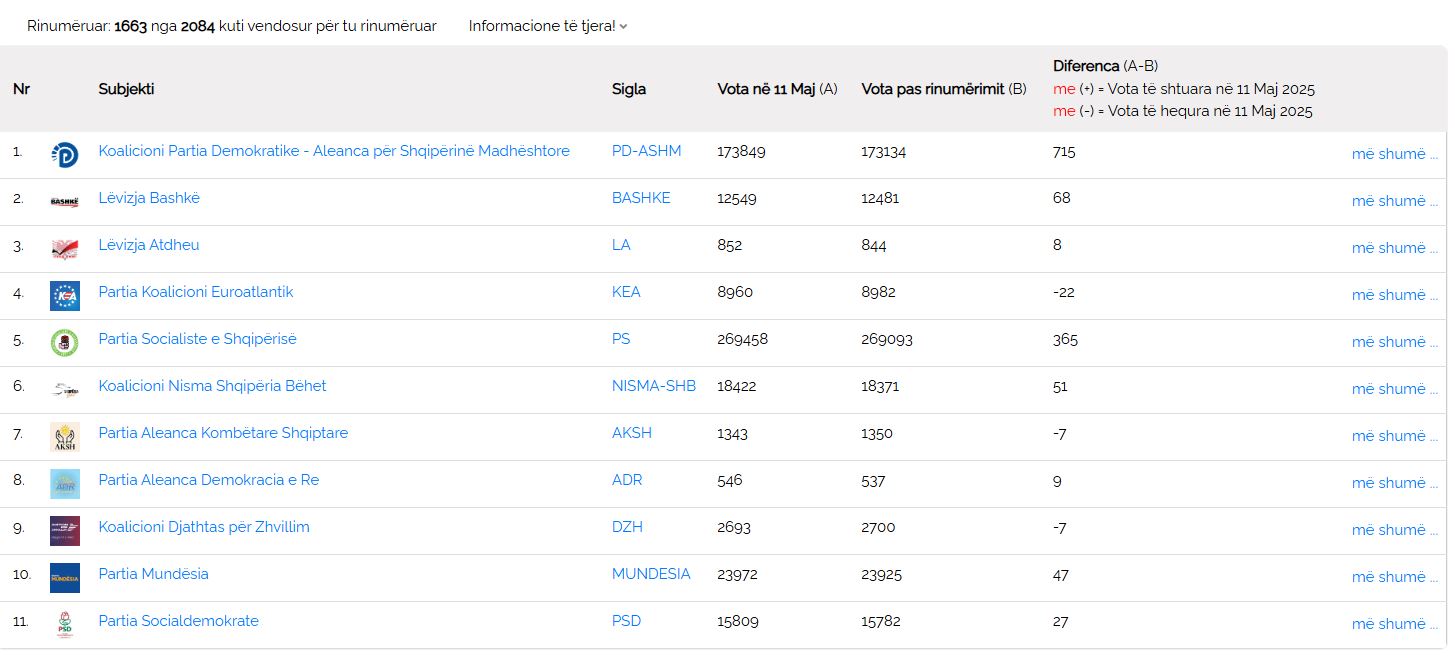1455x665 pixels.
Task: Show 'më shumë ...' for Partia Mundësia row
Action: point(1394,577)
